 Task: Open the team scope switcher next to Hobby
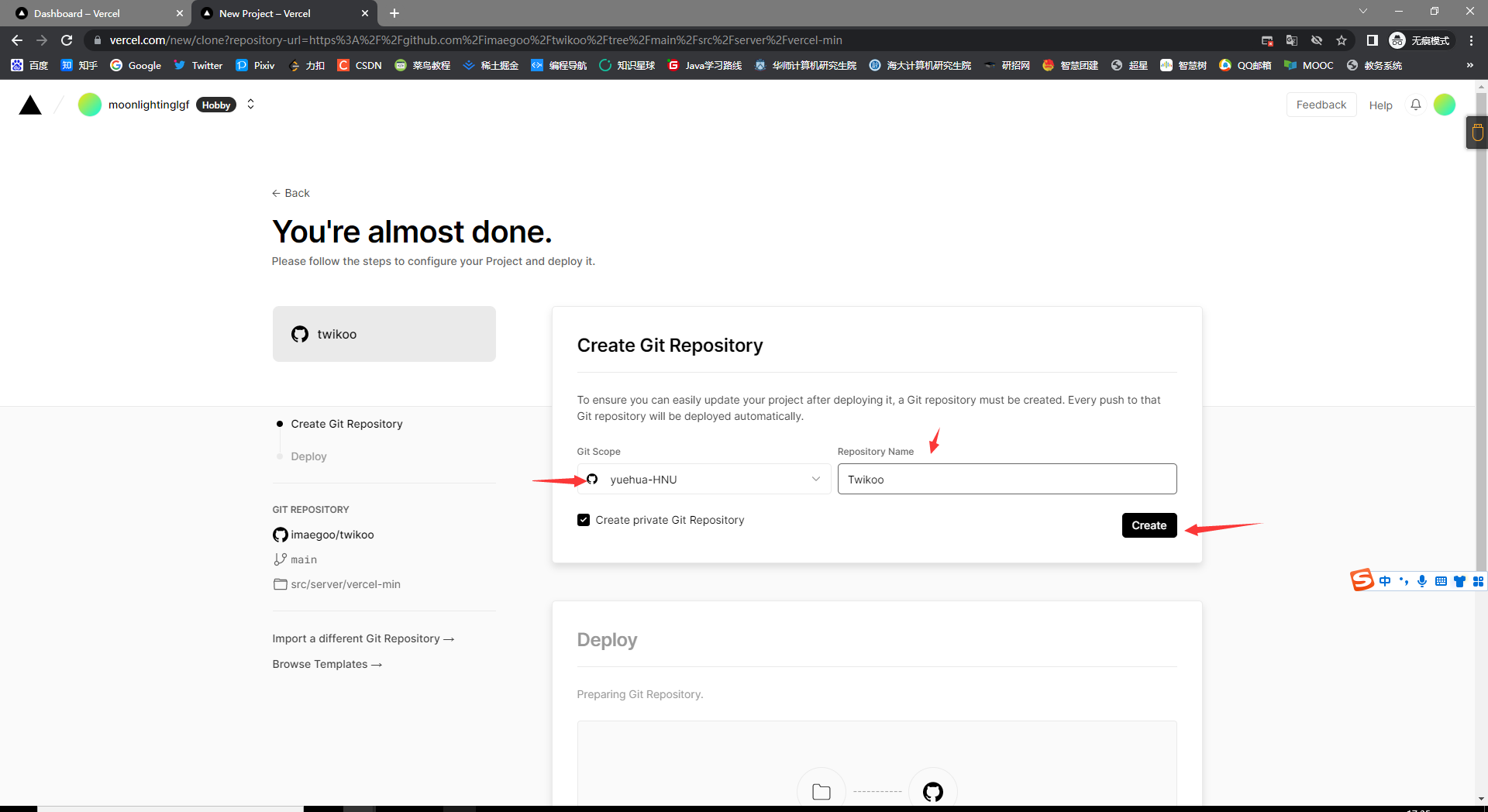pos(250,104)
